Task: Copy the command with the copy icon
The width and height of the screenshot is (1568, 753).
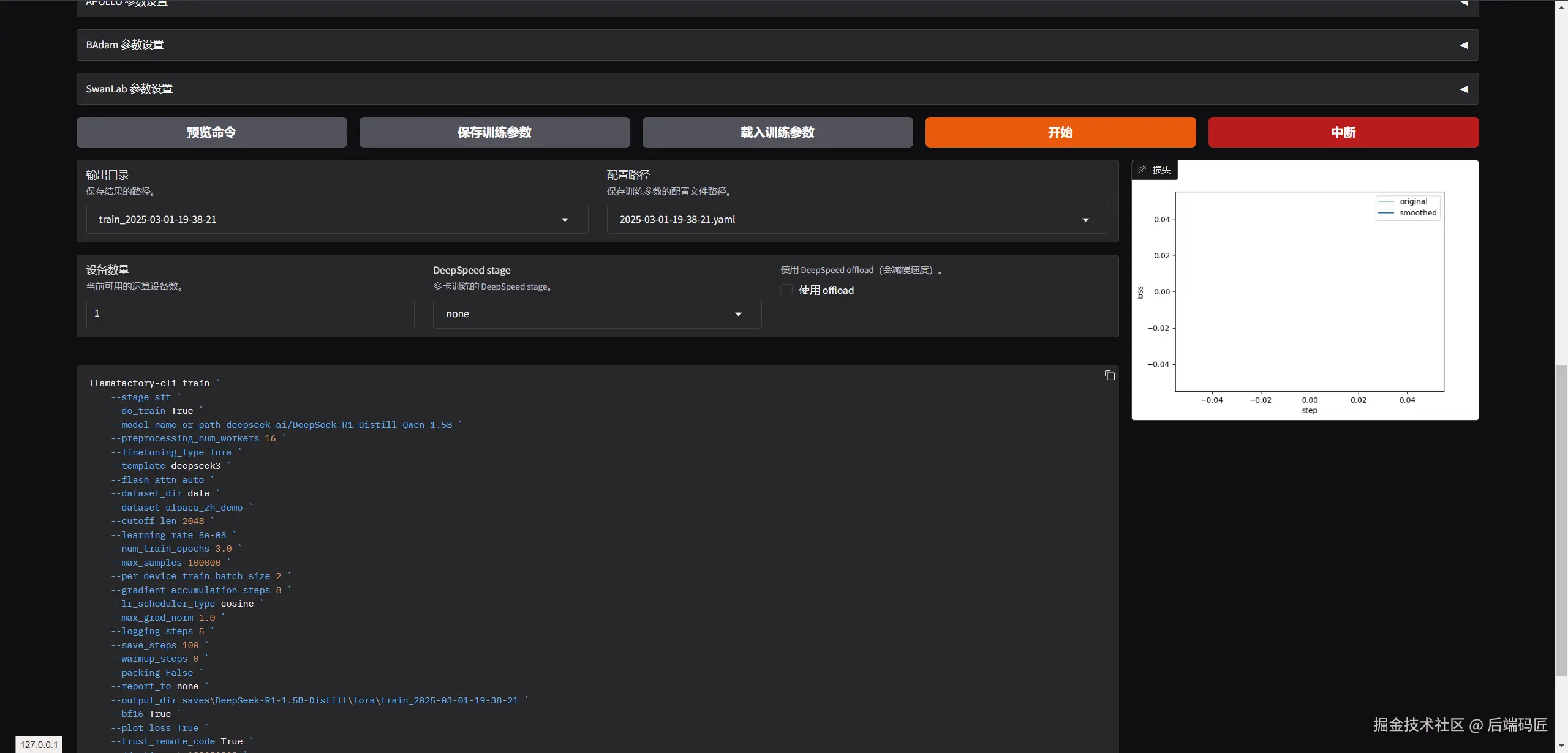Action: (x=1109, y=375)
